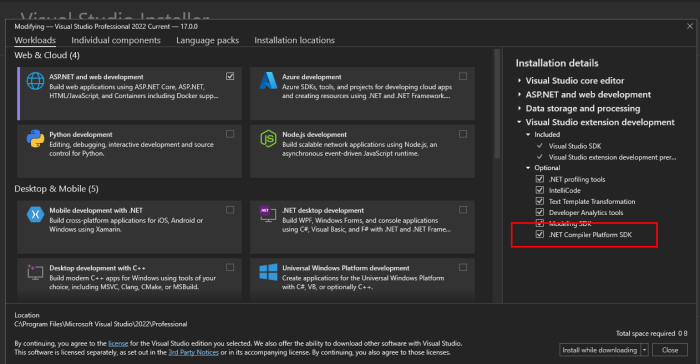
Task: Expand ASP.NET and web development details
Action: click(x=519, y=95)
